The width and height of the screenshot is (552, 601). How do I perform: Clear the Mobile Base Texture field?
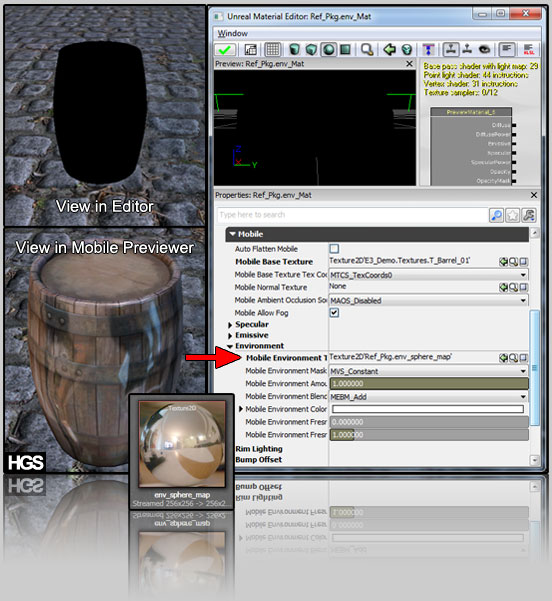(524, 262)
